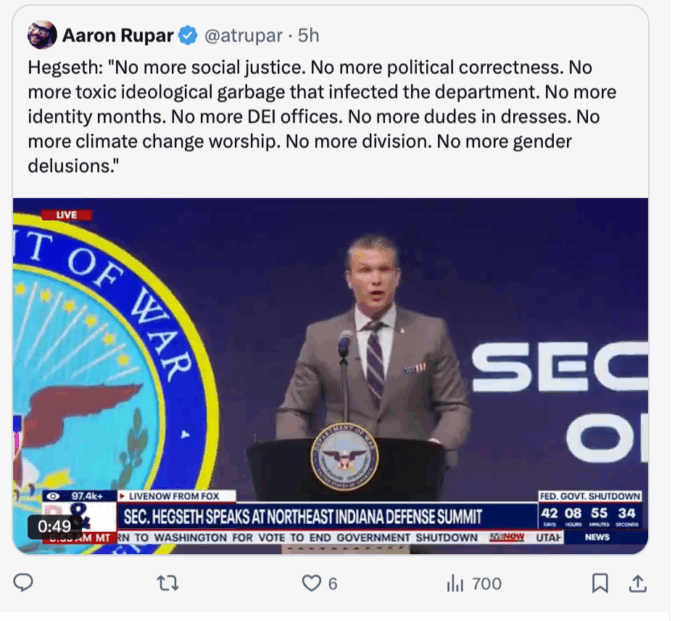Open the Aaron Rupar display name link
This screenshot has width=680, height=621.
click(x=117, y=36)
